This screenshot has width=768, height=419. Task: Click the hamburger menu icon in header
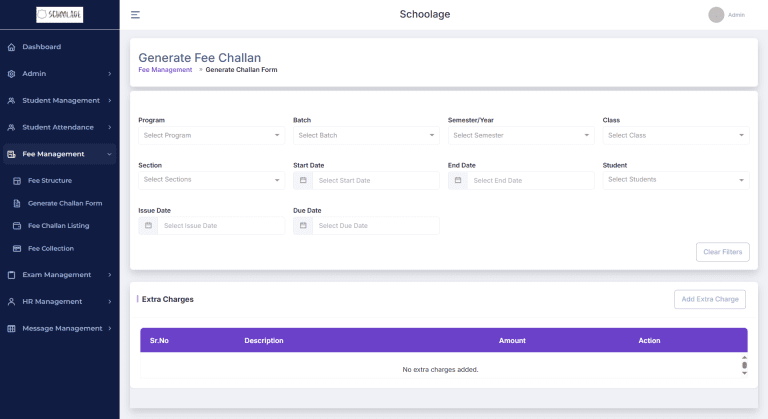pyautogui.click(x=135, y=15)
